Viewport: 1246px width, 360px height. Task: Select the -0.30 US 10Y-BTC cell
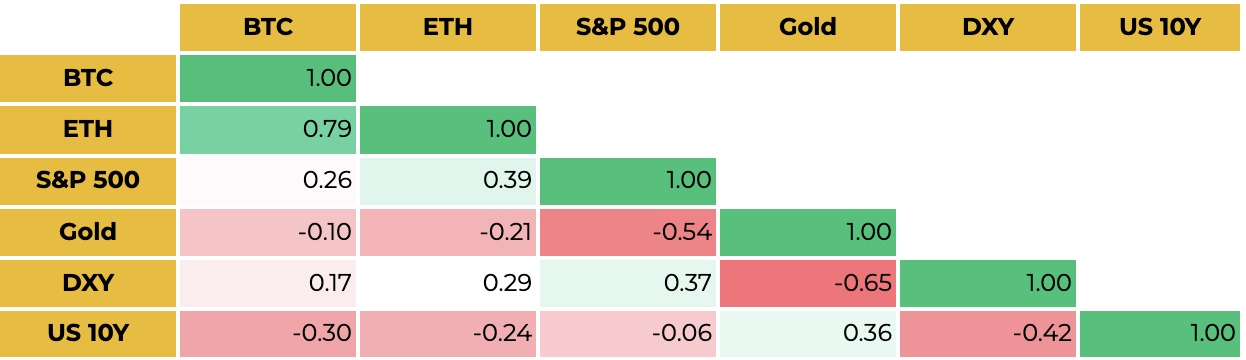click(x=268, y=334)
